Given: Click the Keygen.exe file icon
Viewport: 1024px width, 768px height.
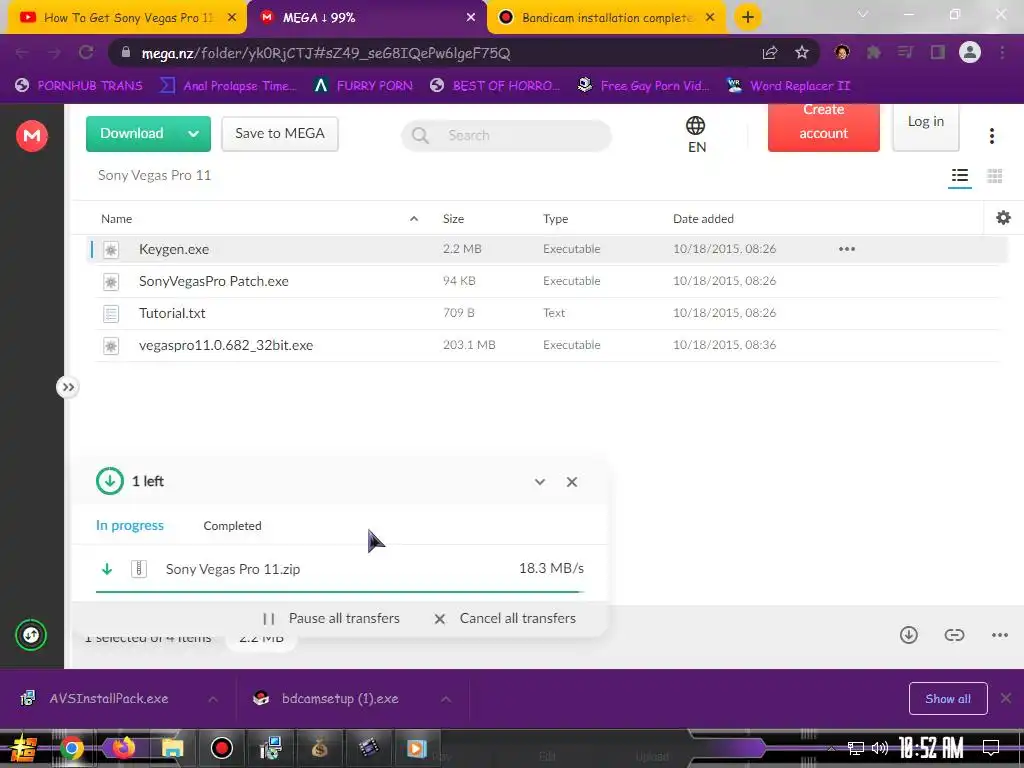Looking at the screenshot, I should pyautogui.click(x=111, y=249).
